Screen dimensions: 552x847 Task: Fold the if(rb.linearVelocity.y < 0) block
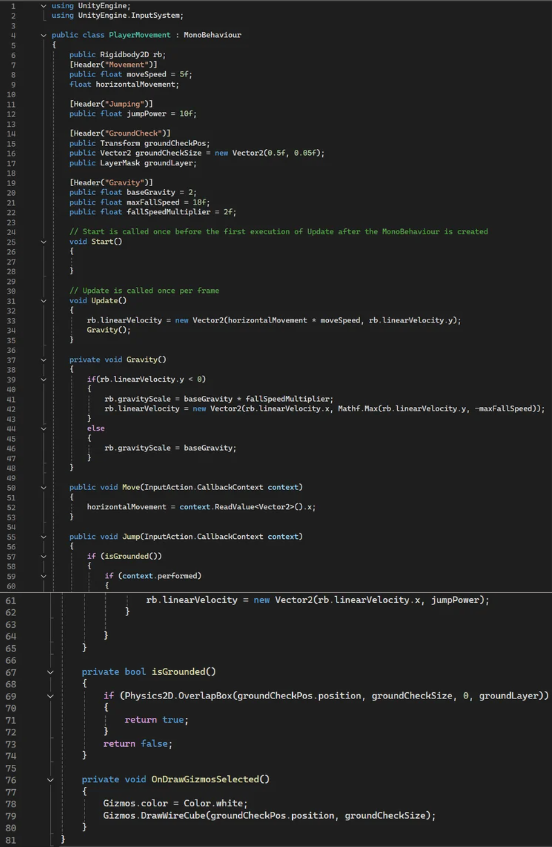(x=43, y=379)
